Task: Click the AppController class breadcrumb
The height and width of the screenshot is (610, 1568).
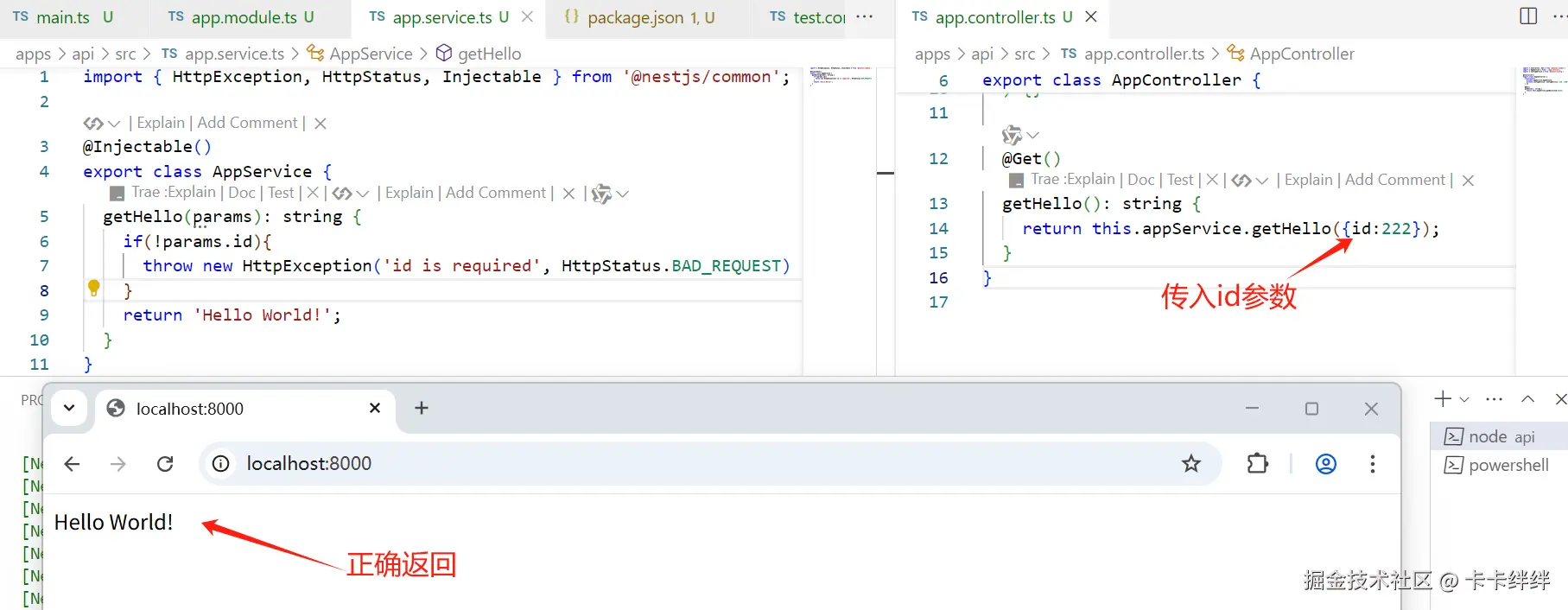Action: pos(1302,54)
